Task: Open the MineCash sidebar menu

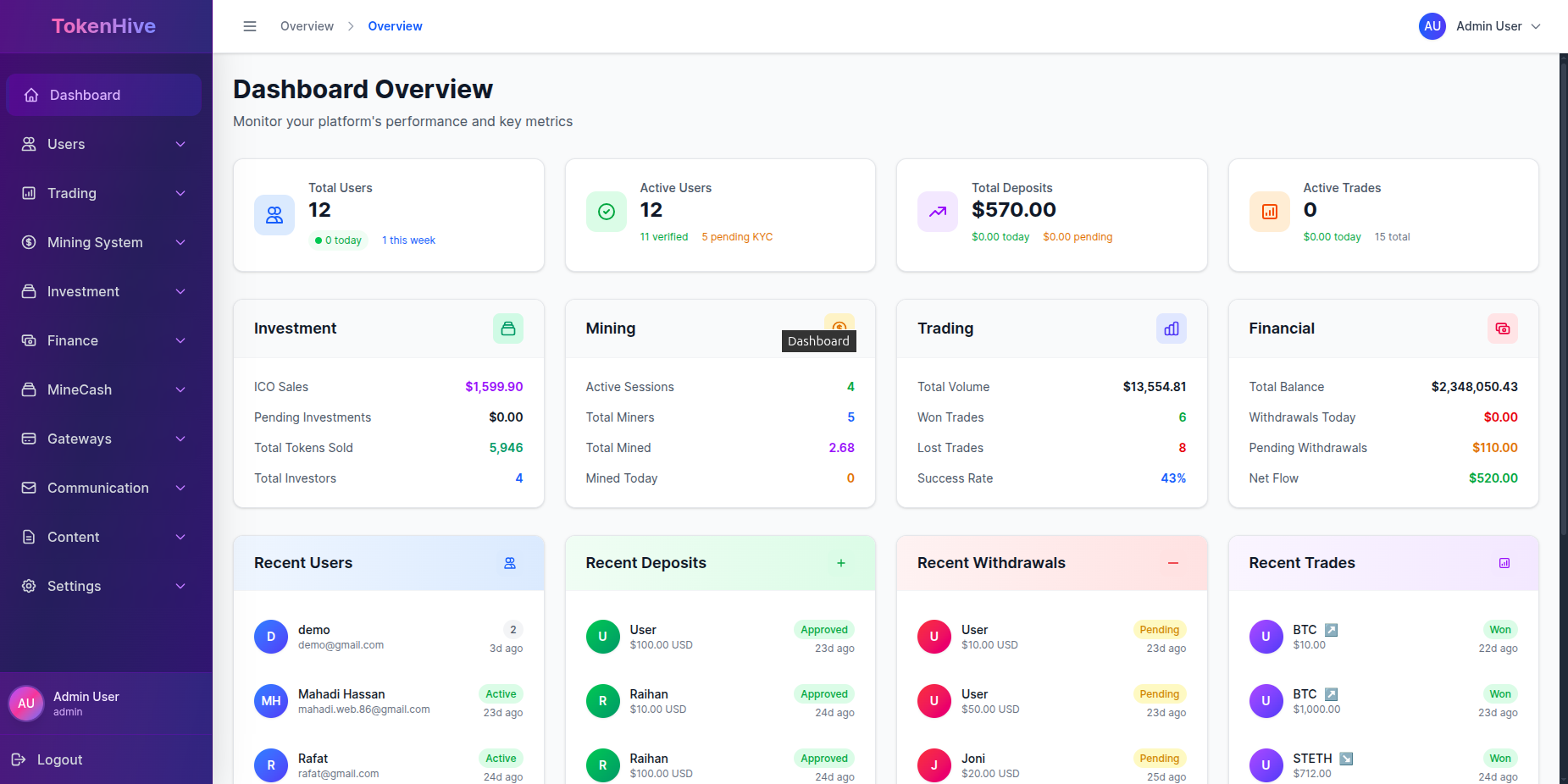Action: (x=103, y=389)
